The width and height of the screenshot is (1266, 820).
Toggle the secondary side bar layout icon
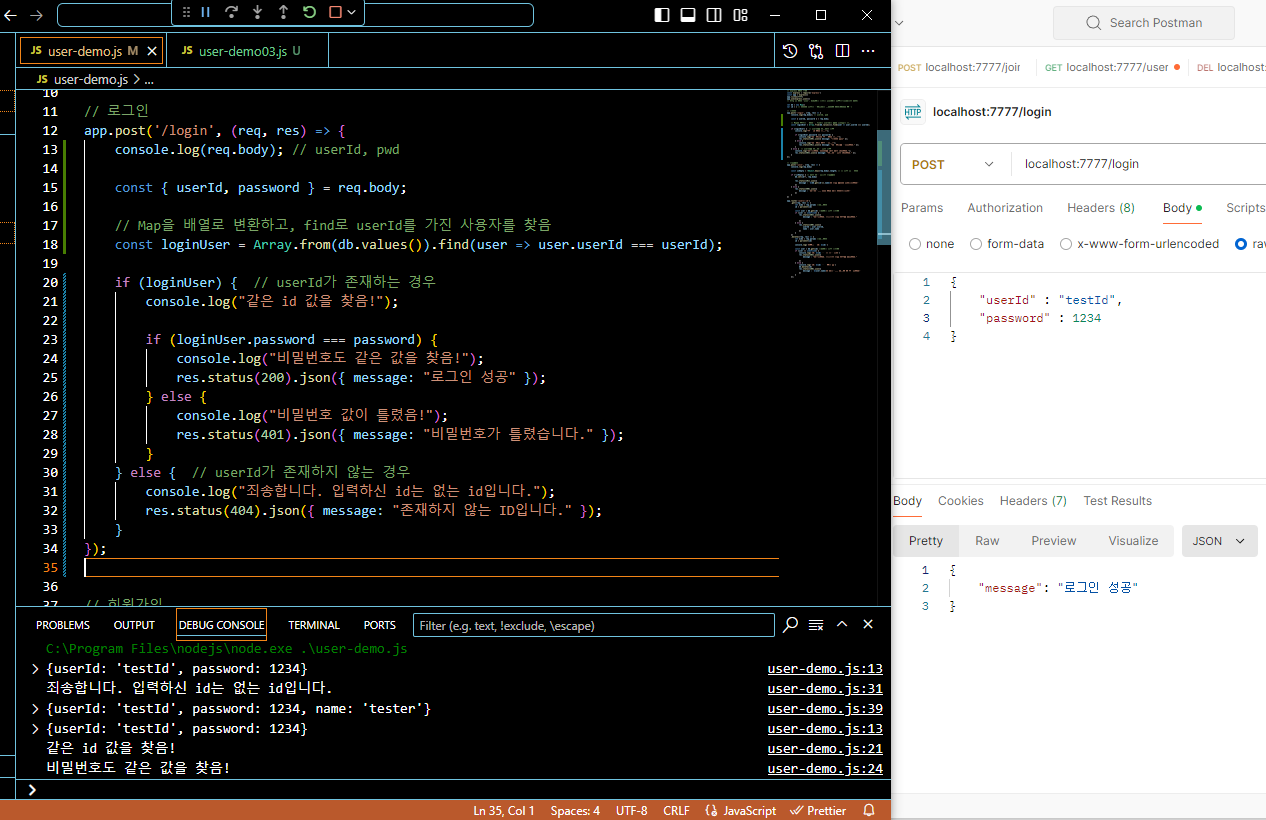tap(714, 15)
